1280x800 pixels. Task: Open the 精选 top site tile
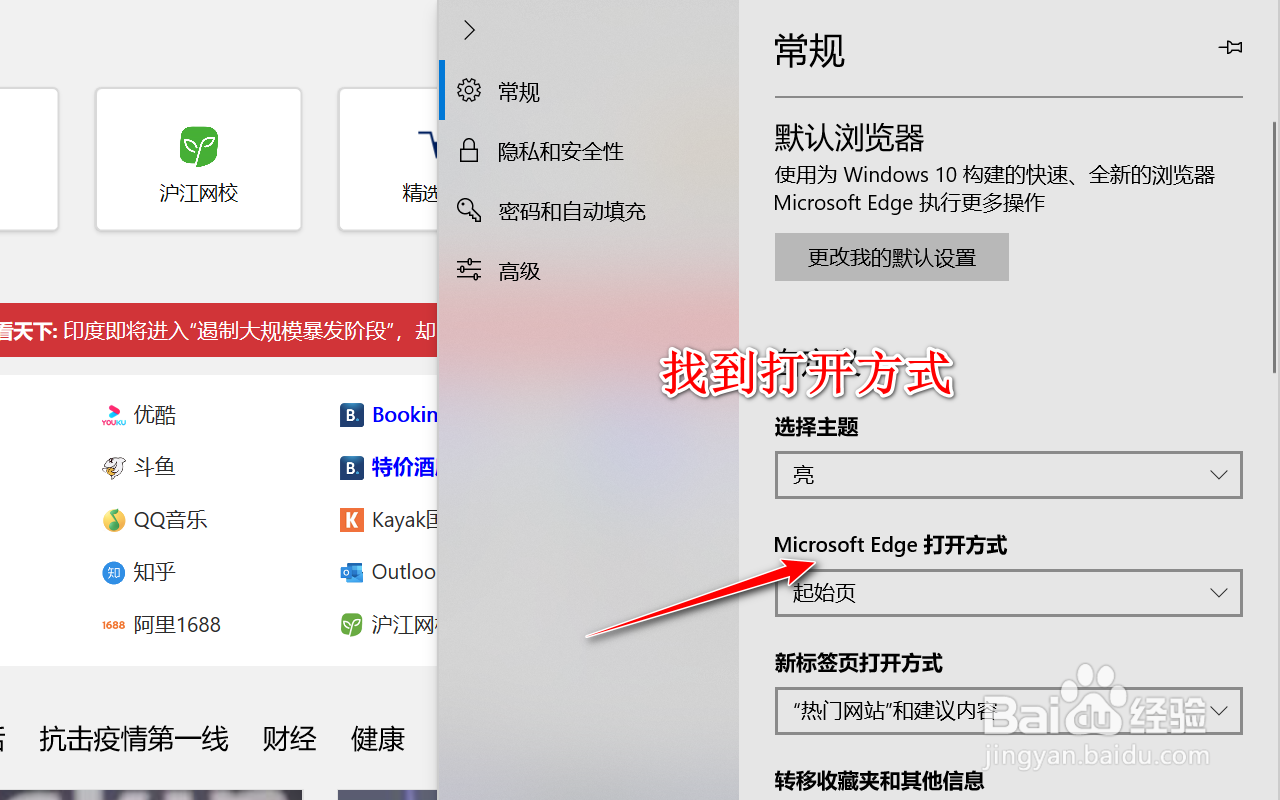[389, 159]
